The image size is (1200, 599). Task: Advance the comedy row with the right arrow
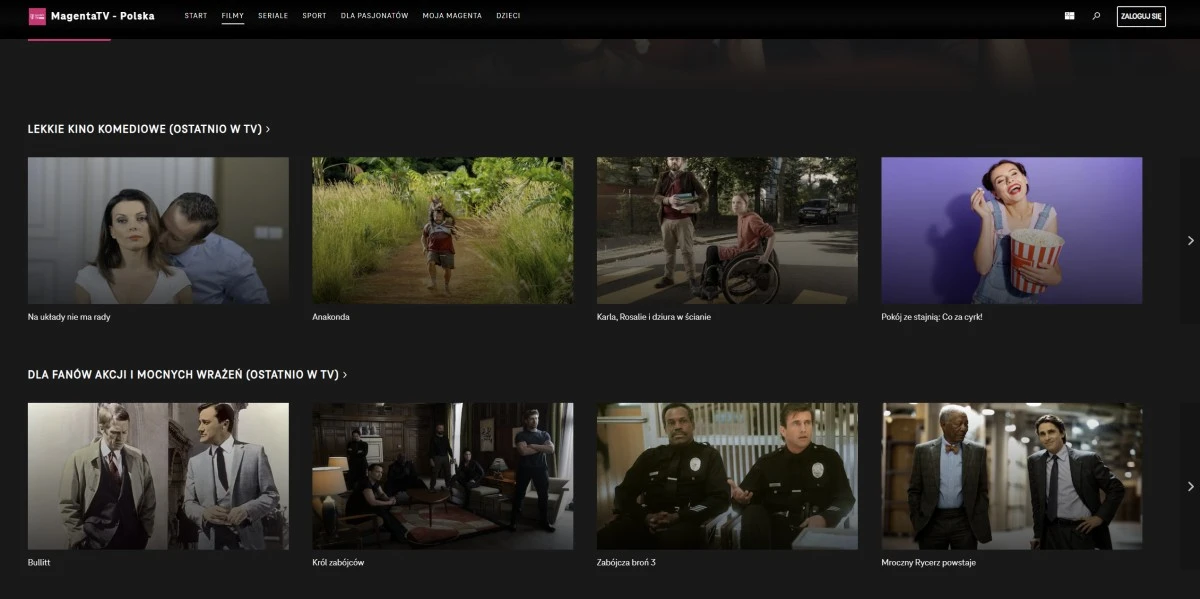click(x=1190, y=240)
